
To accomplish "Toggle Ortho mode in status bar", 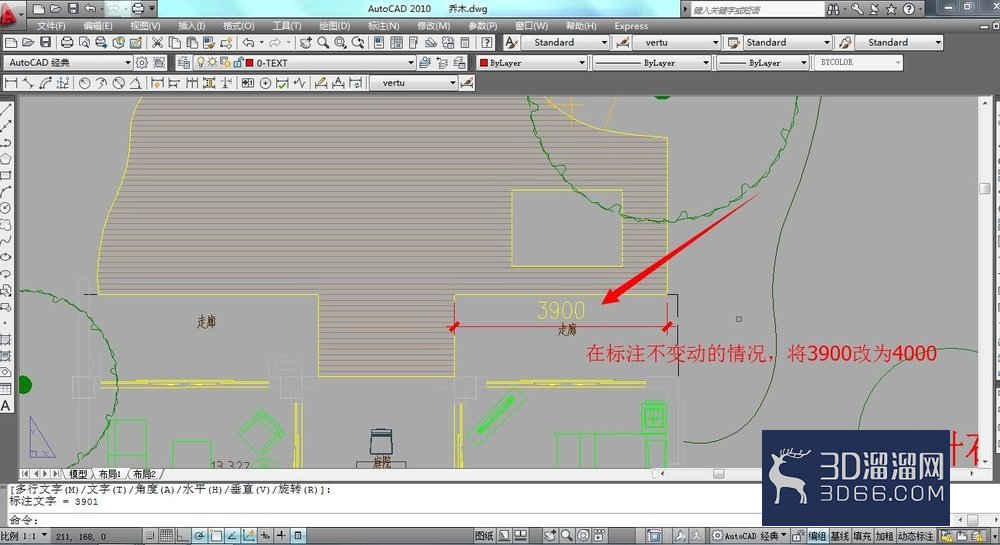I will (x=182, y=536).
